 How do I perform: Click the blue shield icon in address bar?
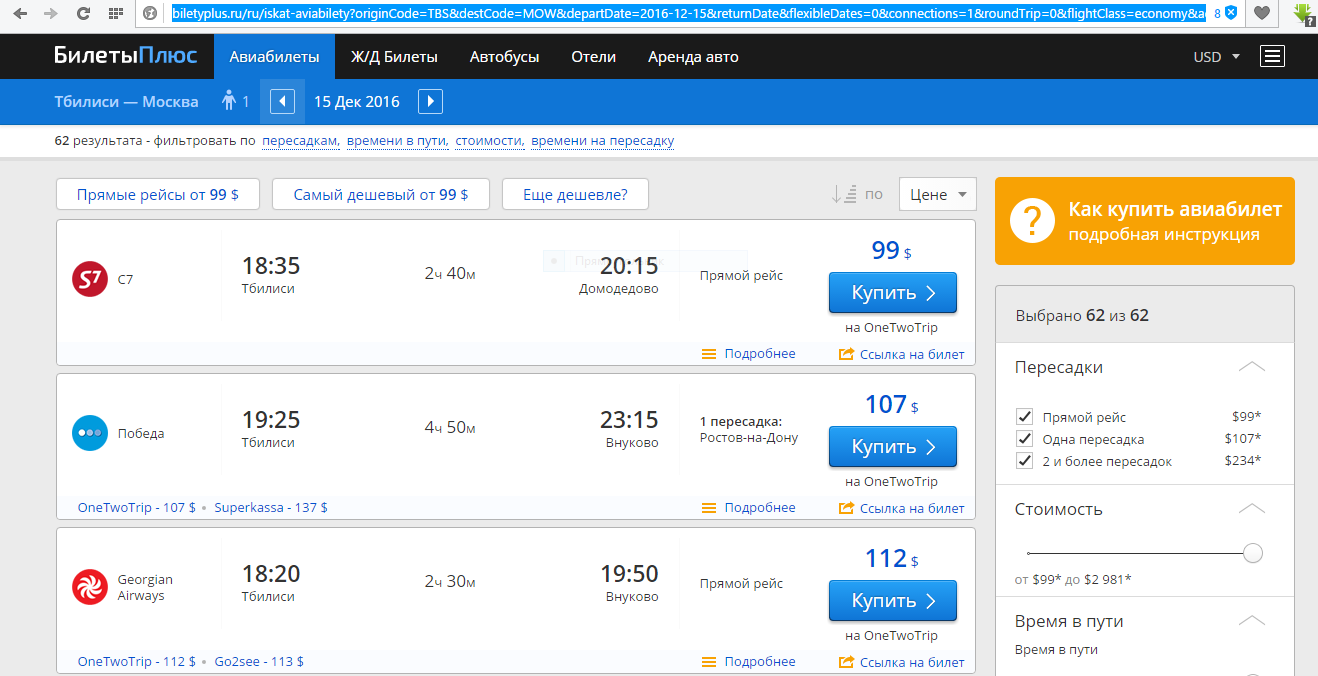point(1231,14)
